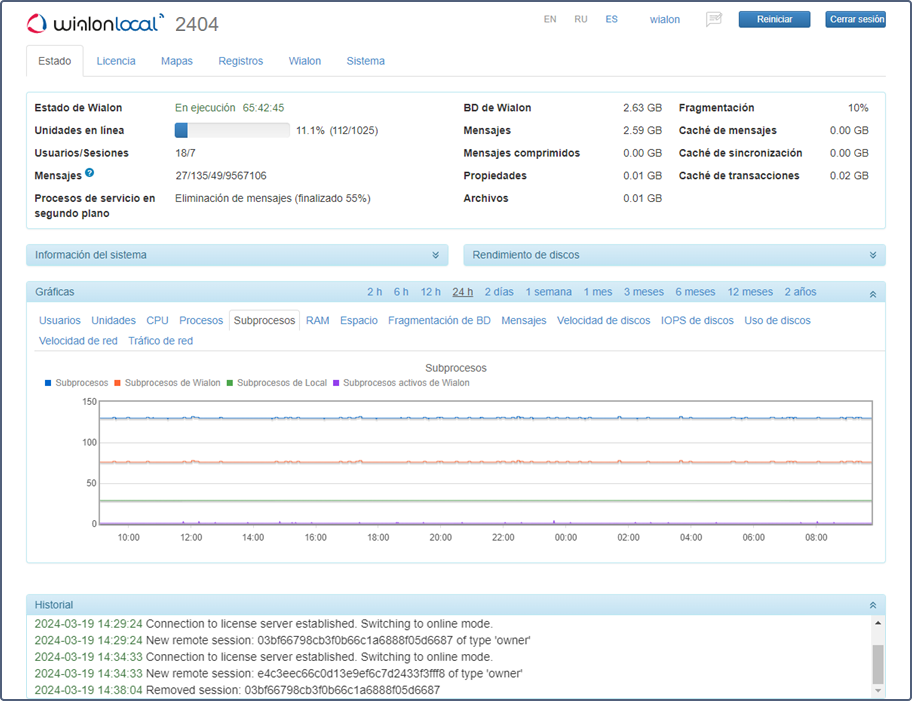Viewport: 912px width, 701px height.
Task: Toggle Subprocesos series in chart legend
Action: [76, 383]
